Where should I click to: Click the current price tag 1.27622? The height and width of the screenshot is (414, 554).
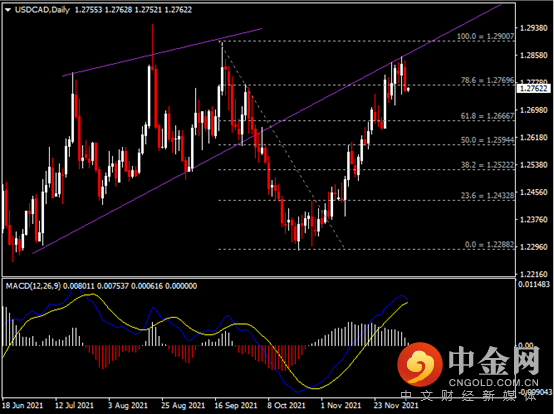pos(534,89)
